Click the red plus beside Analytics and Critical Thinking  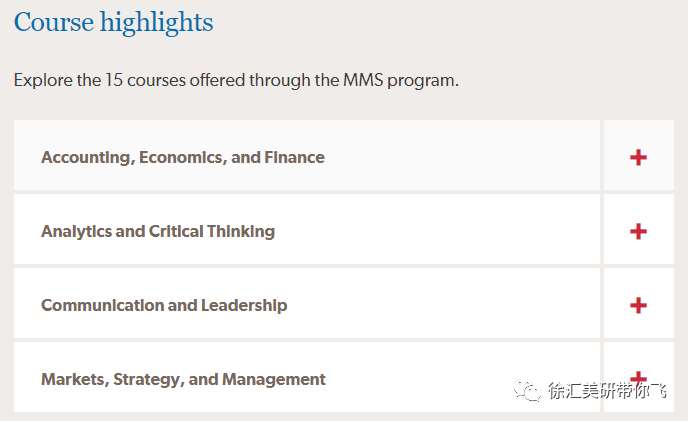coord(638,231)
